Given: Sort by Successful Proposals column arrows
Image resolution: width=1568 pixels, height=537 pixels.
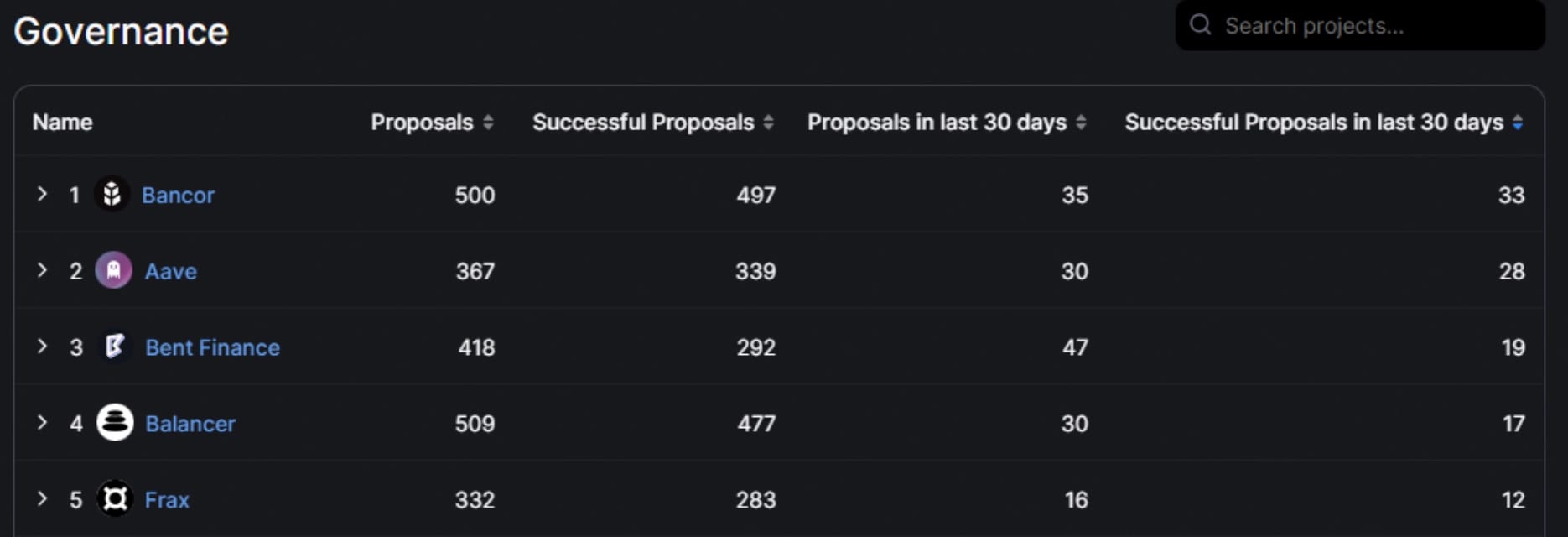Looking at the screenshot, I should pyautogui.click(x=768, y=123).
